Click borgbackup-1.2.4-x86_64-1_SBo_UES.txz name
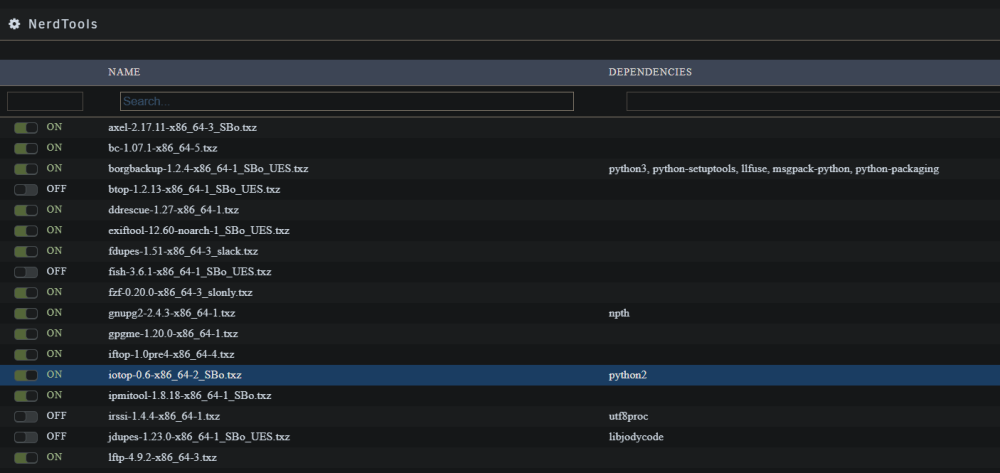Image resolution: width=1000 pixels, height=473 pixels. 208,169
